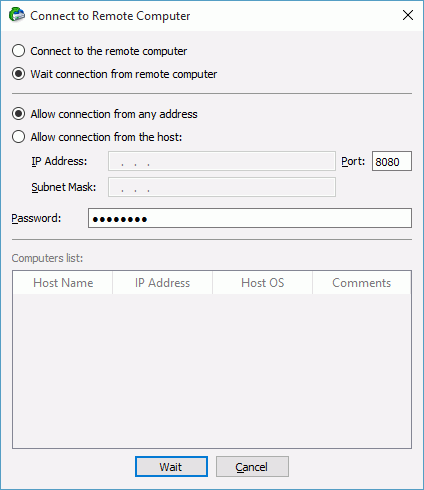The image size is (424, 490).
Task: Focus the Password field
Action: click(x=250, y=218)
